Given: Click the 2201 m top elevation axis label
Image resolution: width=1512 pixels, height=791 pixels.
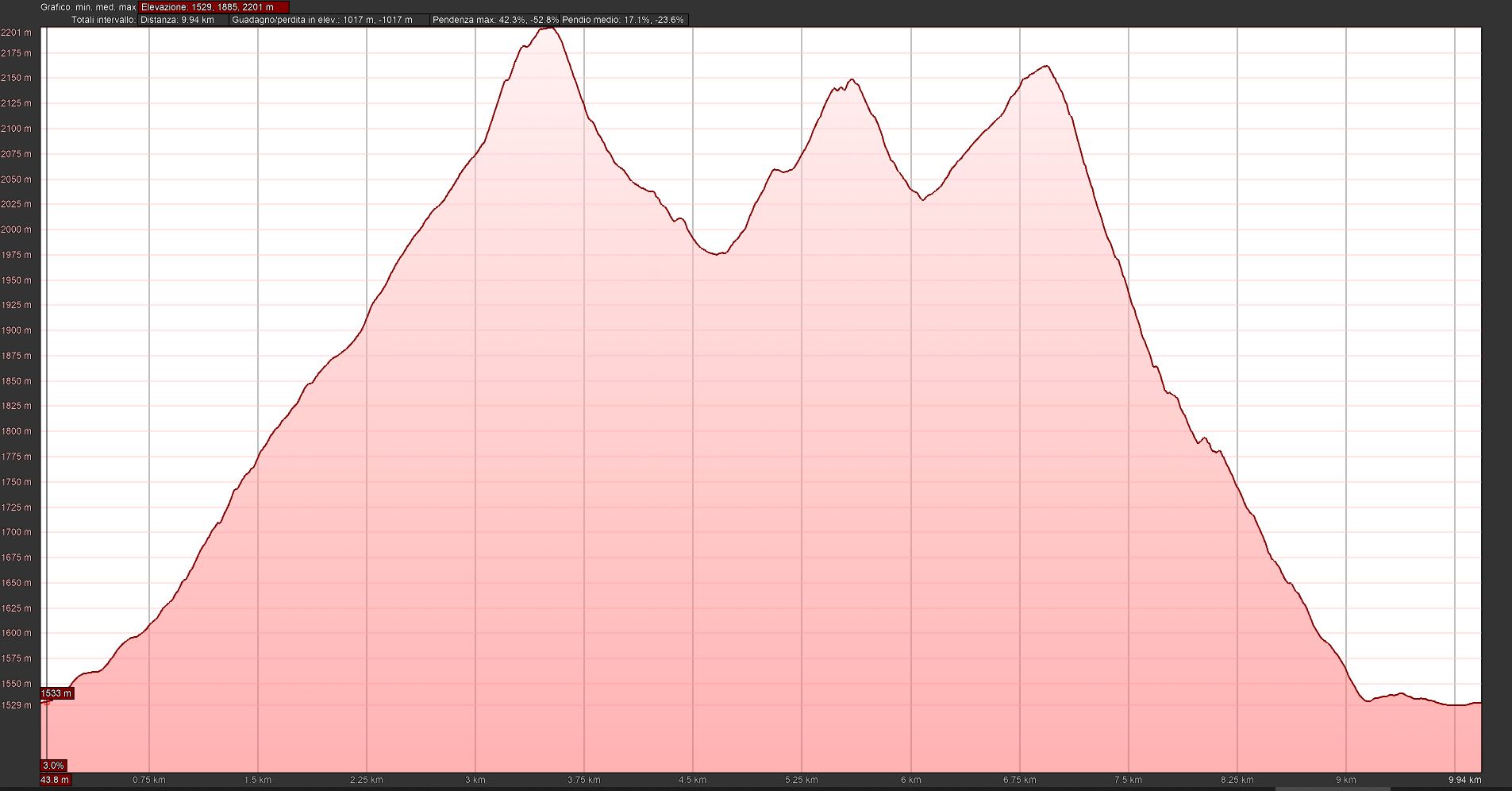Looking at the screenshot, I should click(x=17, y=33).
